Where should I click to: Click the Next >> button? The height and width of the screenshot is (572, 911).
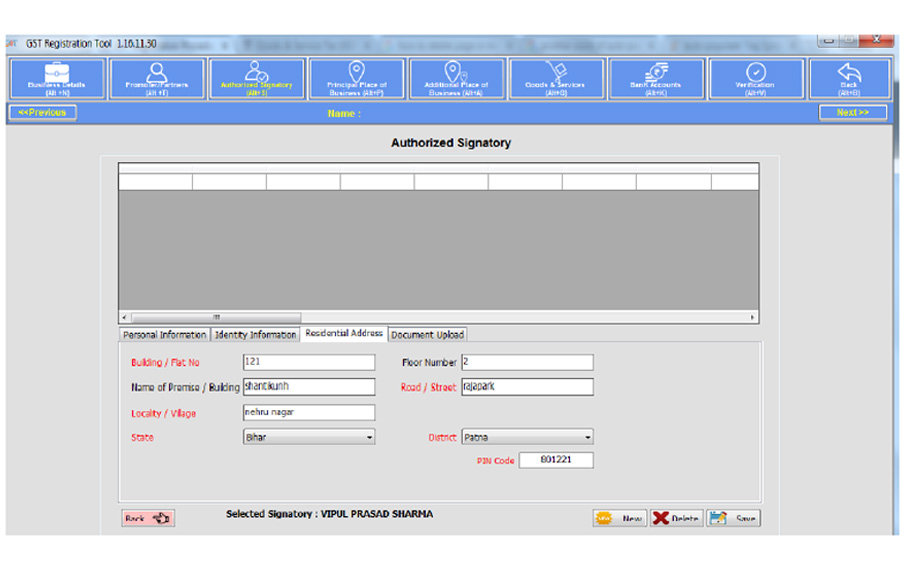[852, 113]
